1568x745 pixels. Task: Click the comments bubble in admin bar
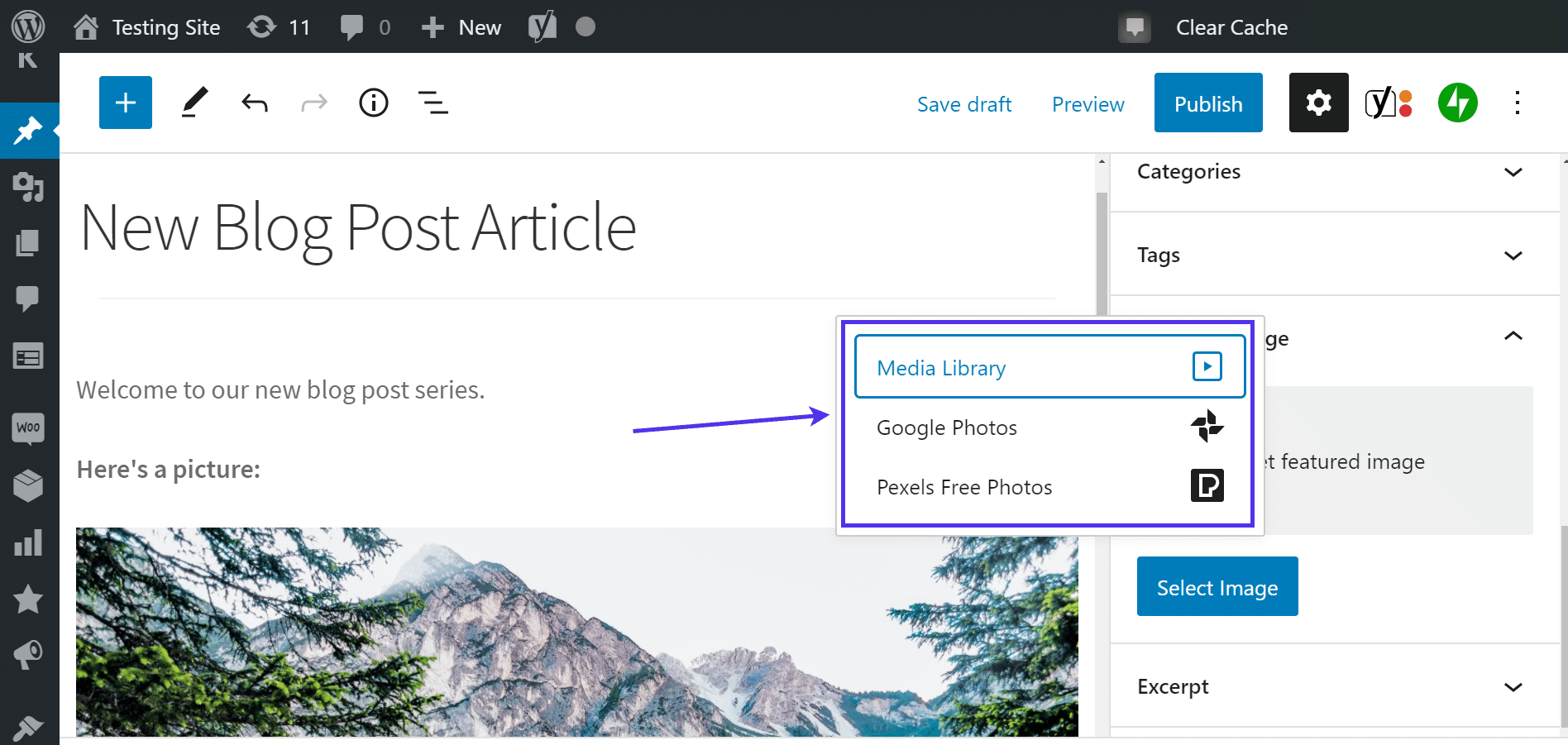click(x=353, y=26)
